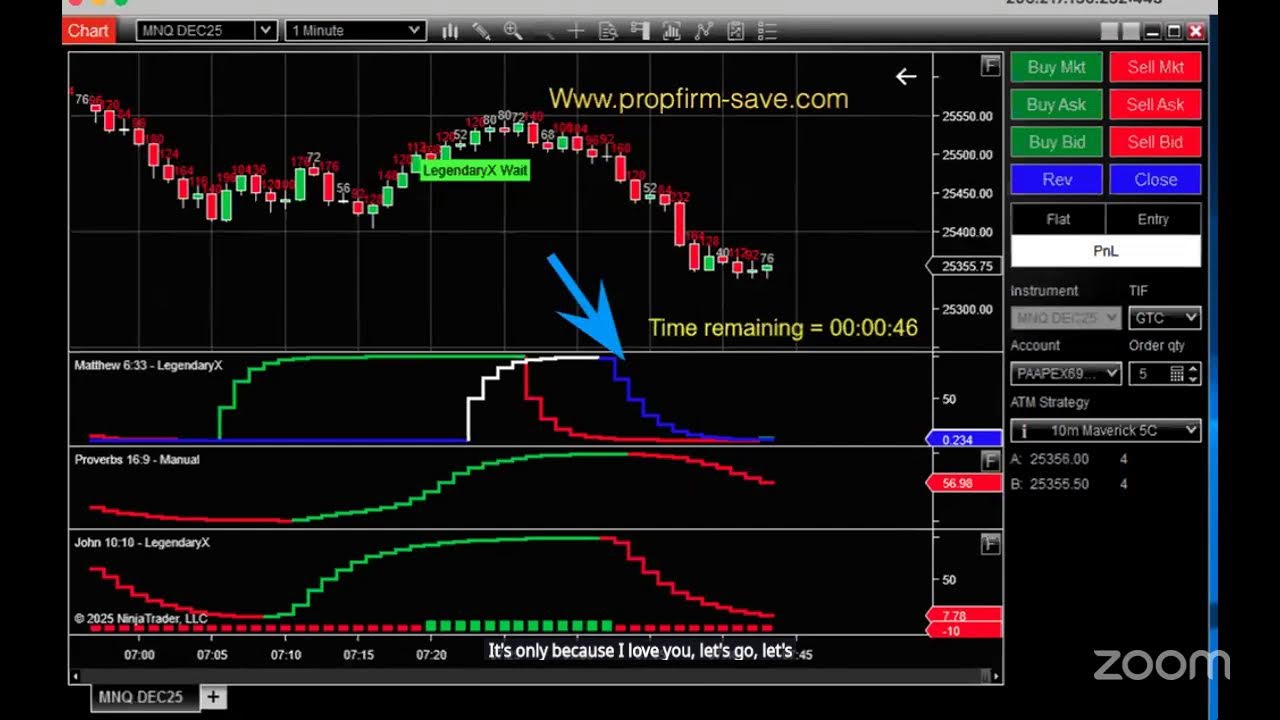Viewport: 1280px width, 720px height.
Task: Click the 56.98 red indicator value tag
Action: 964,483
